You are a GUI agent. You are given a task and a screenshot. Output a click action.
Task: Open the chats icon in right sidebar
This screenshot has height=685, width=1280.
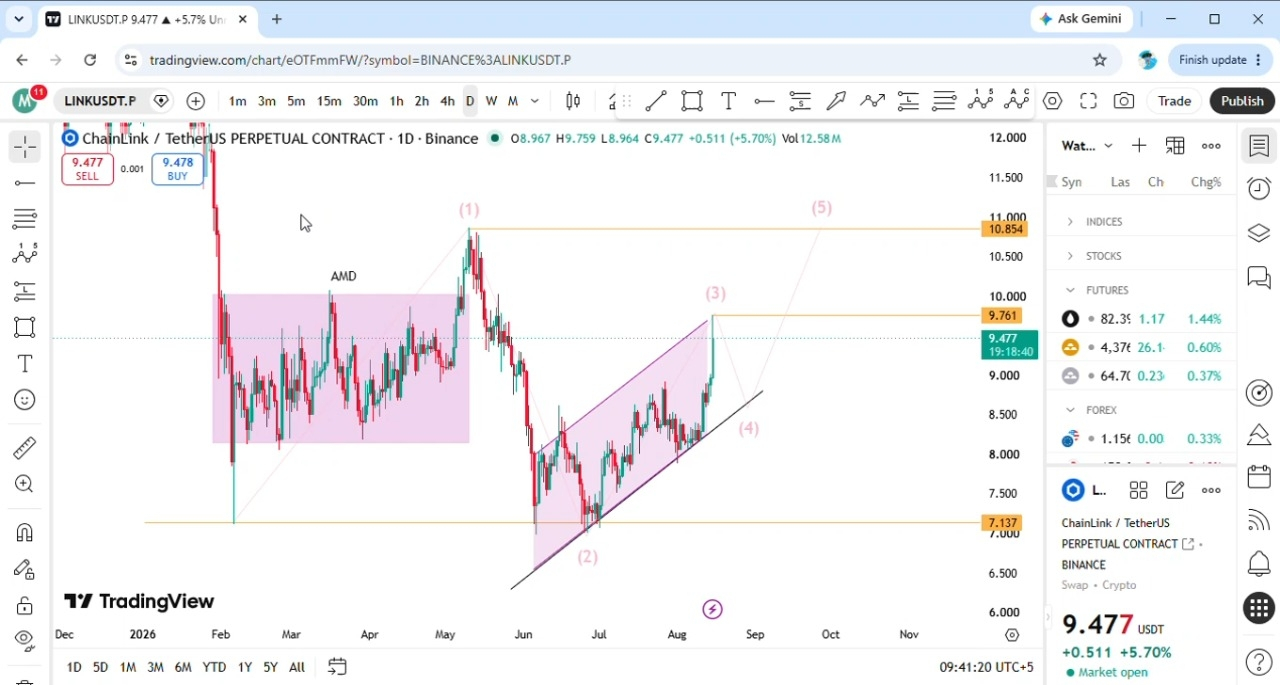pyautogui.click(x=1259, y=277)
